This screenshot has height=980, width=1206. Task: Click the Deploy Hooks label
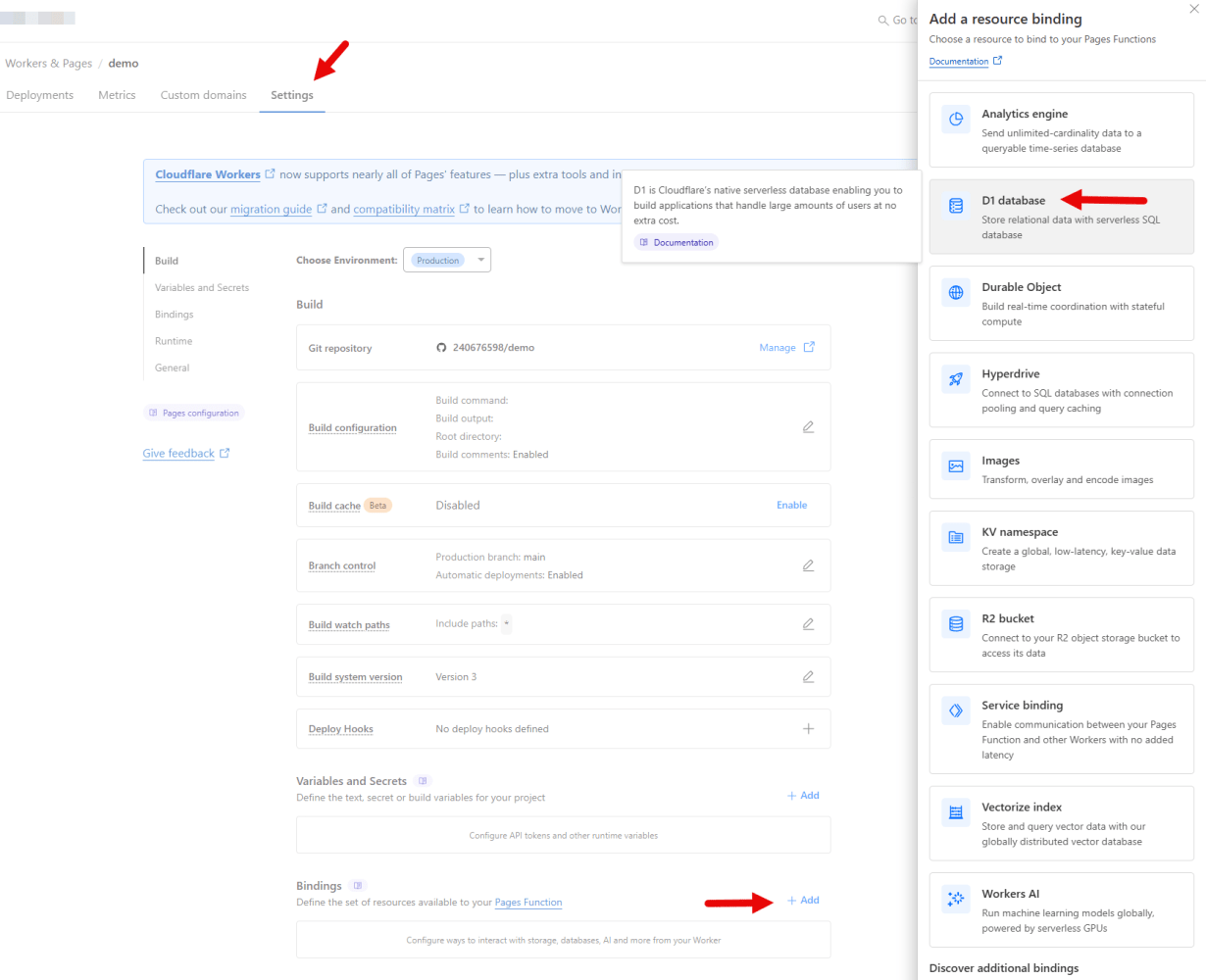pyautogui.click(x=340, y=728)
